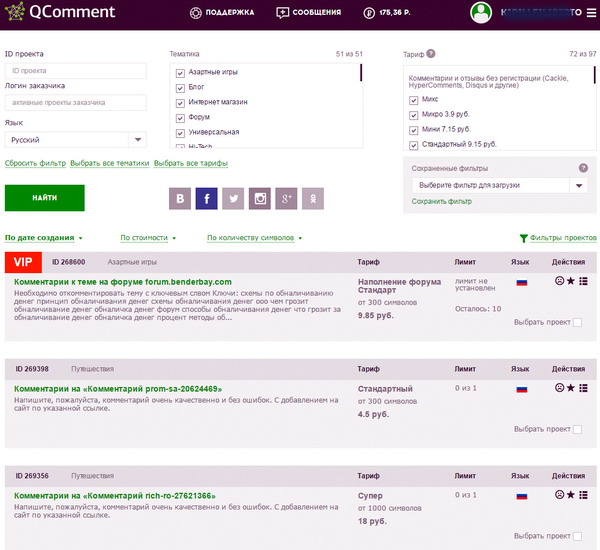Open Фильтры проектов link
This screenshot has width=600, height=550.
(563, 238)
